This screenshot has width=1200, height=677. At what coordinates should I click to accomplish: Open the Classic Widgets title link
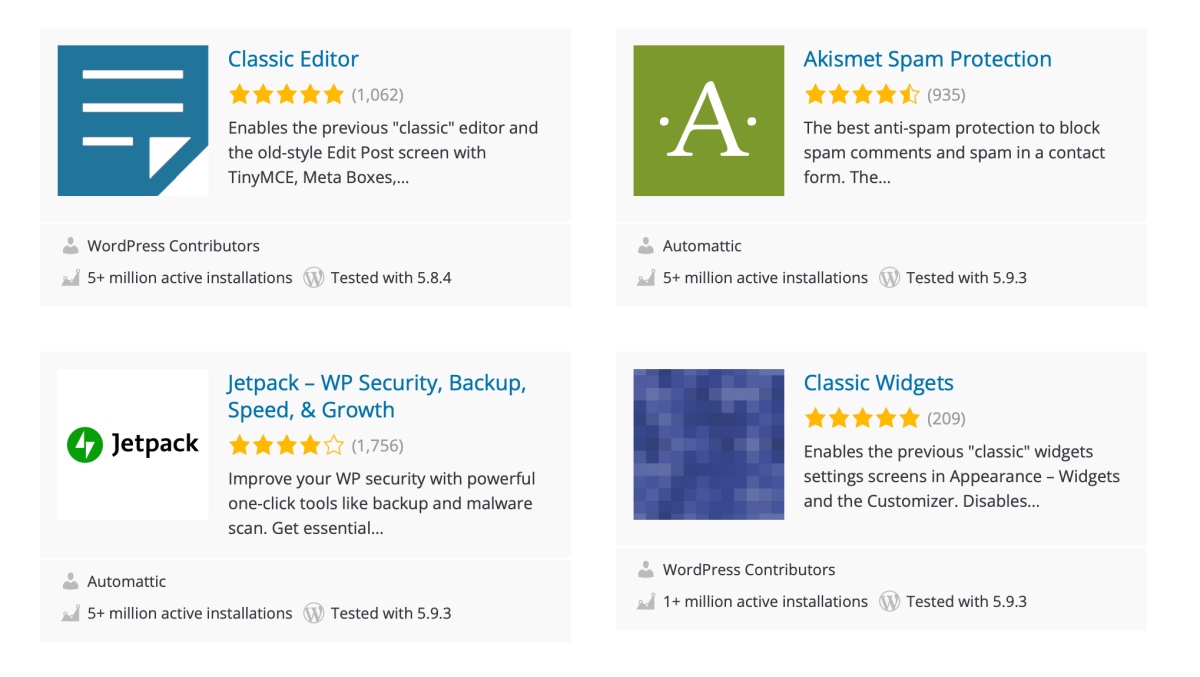(x=879, y=383)
